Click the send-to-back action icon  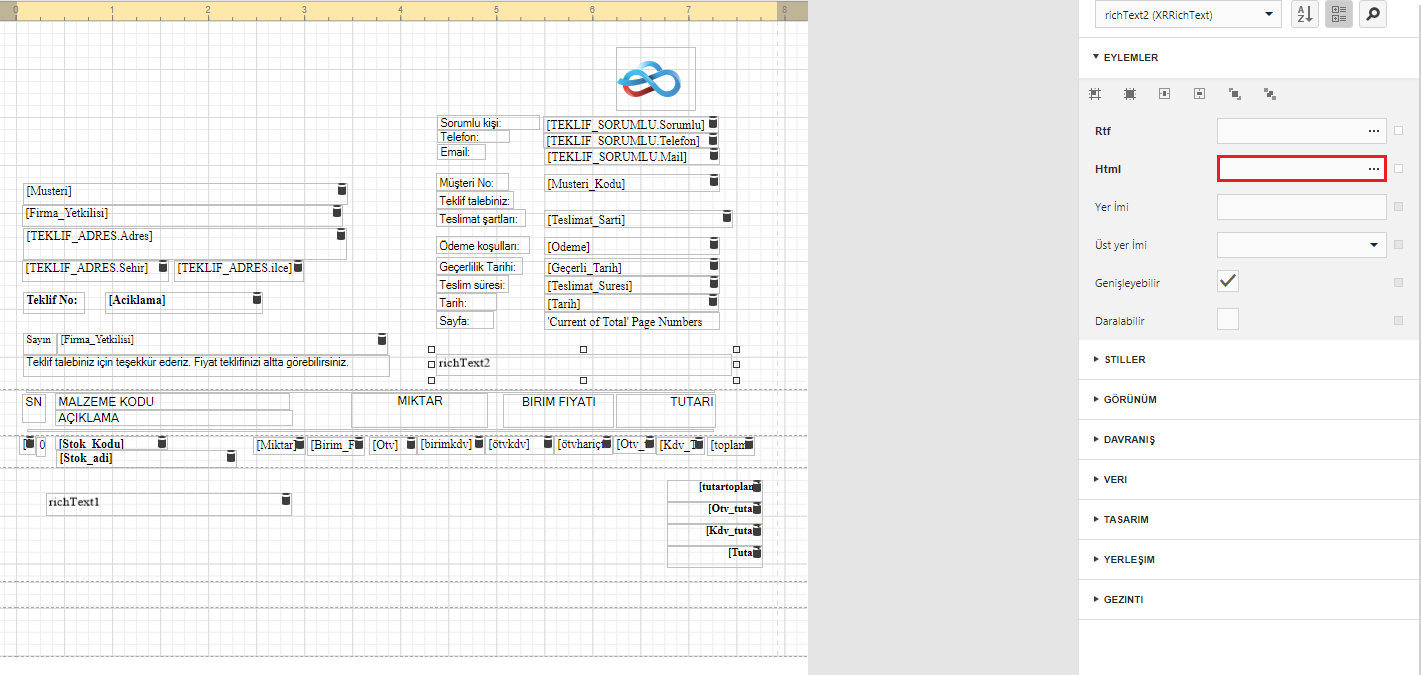coord(1270,94)
